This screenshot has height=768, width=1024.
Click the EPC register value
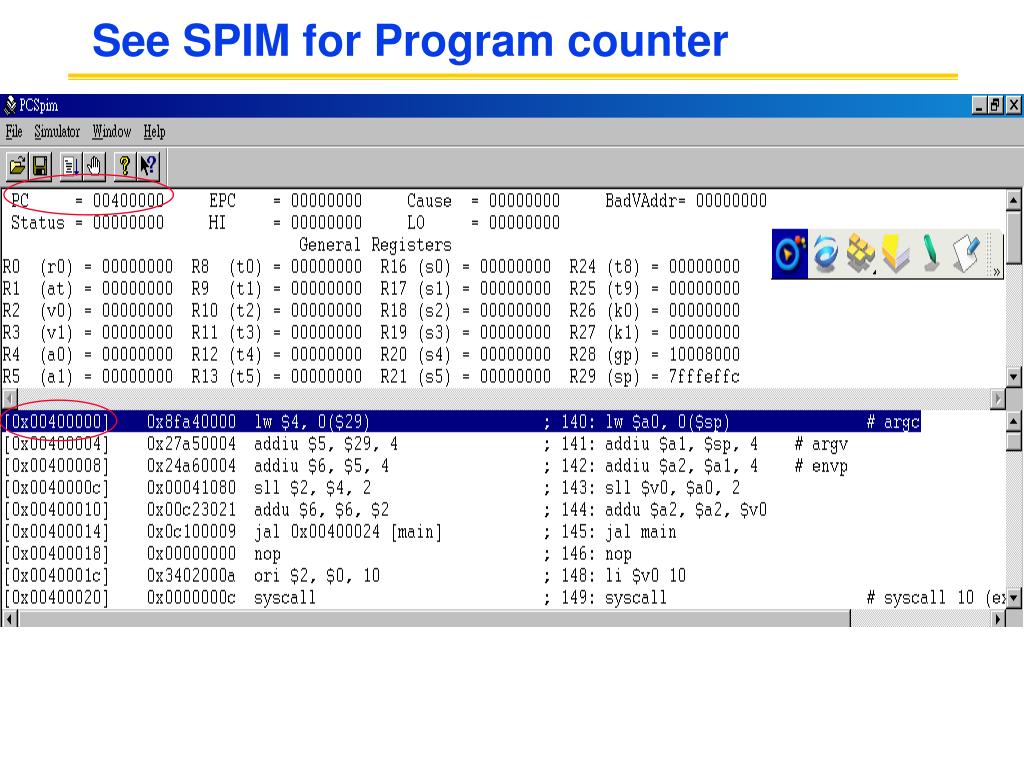(326, 200)
